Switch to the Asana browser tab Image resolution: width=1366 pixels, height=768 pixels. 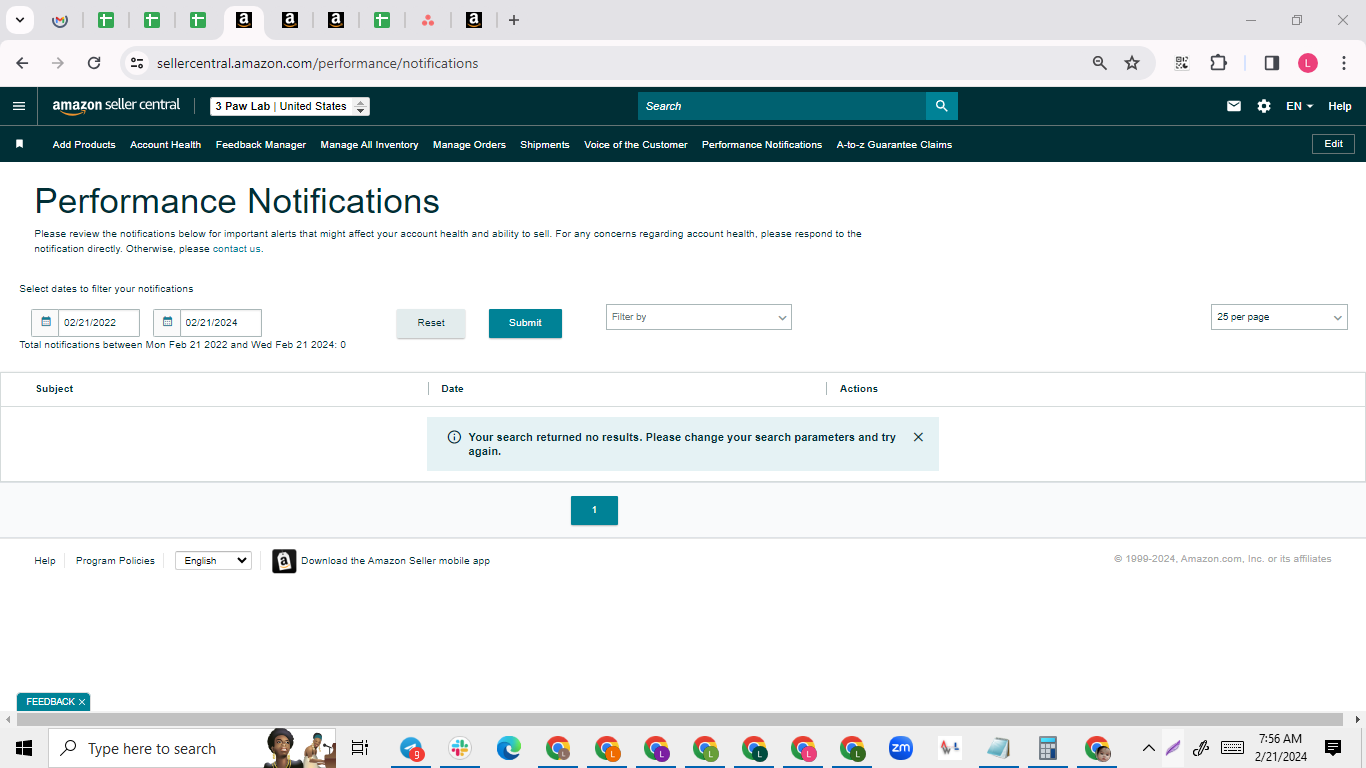point(428,20)
